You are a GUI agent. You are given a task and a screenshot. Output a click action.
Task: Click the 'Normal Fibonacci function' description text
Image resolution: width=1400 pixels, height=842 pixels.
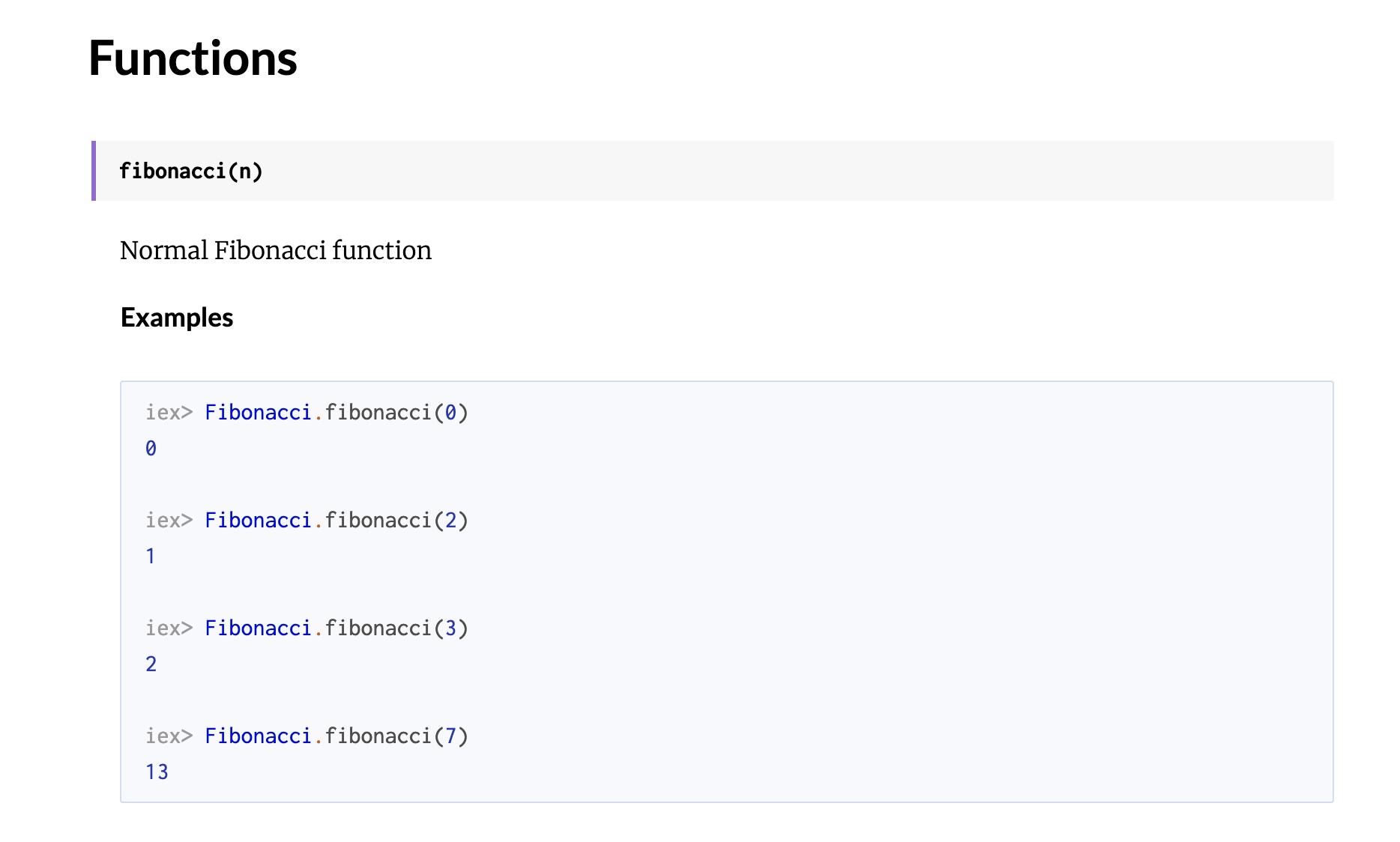point(276,250)
